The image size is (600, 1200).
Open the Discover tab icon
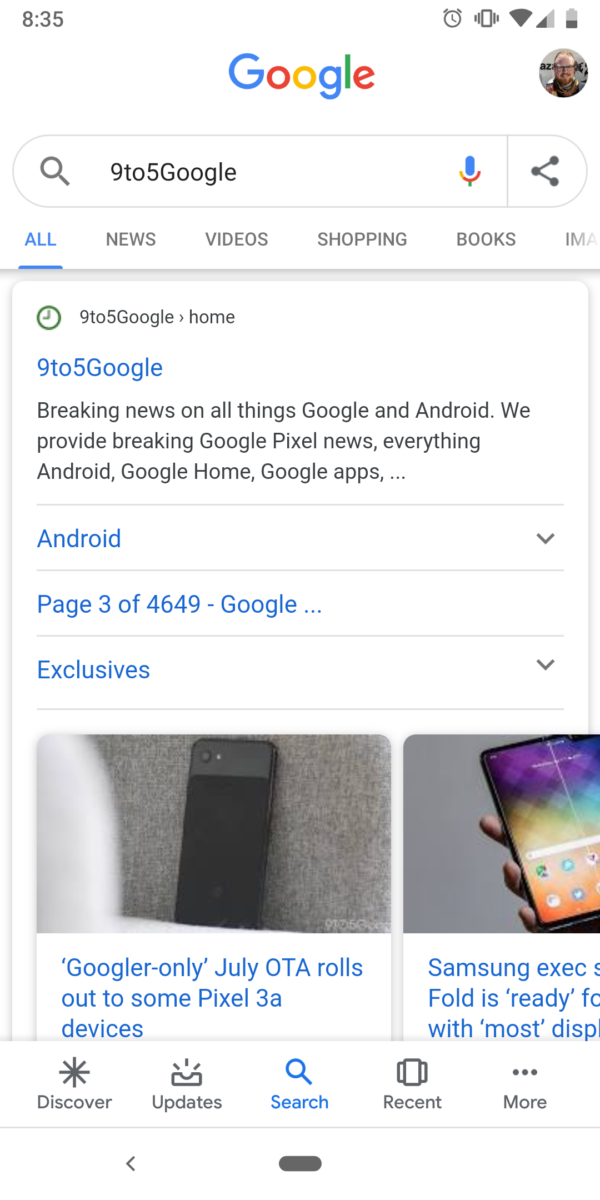click(74, 1073)
